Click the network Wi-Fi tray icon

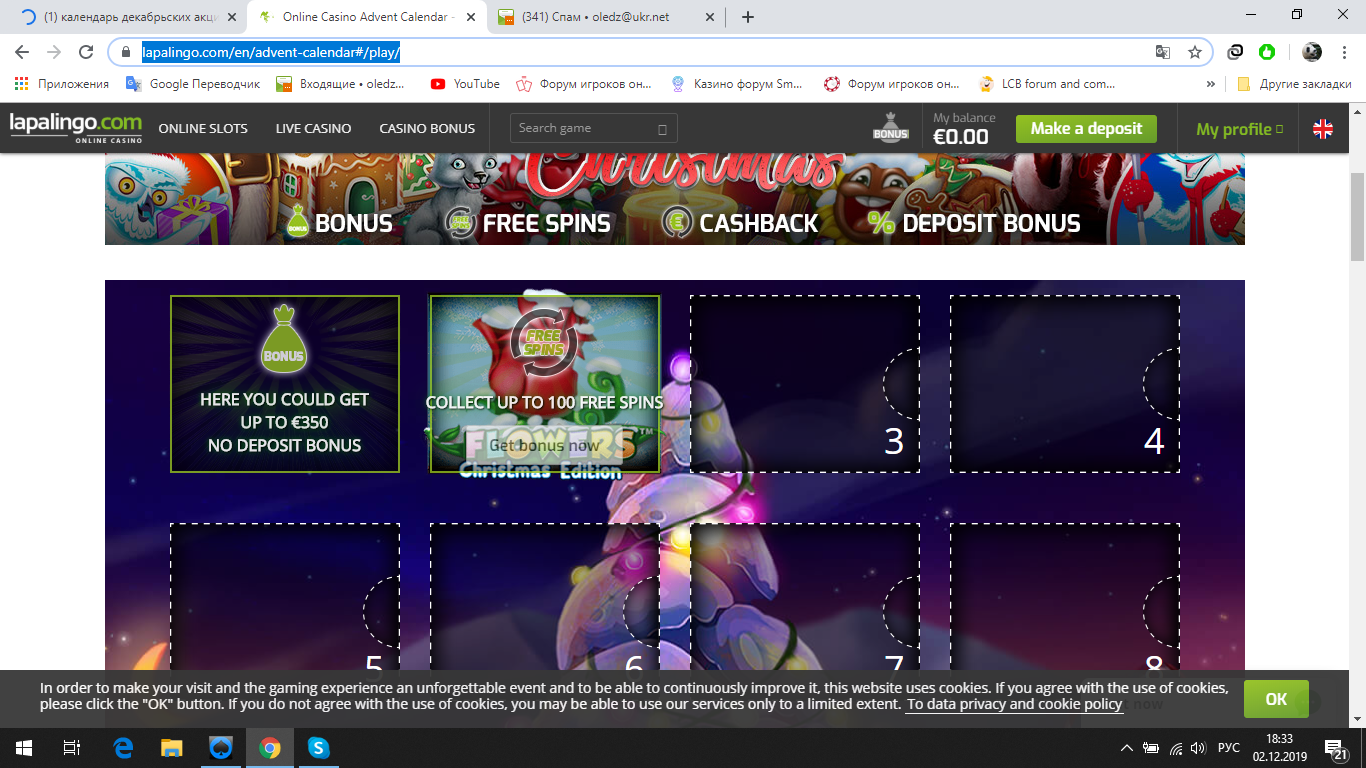(x=1176, y=748)
